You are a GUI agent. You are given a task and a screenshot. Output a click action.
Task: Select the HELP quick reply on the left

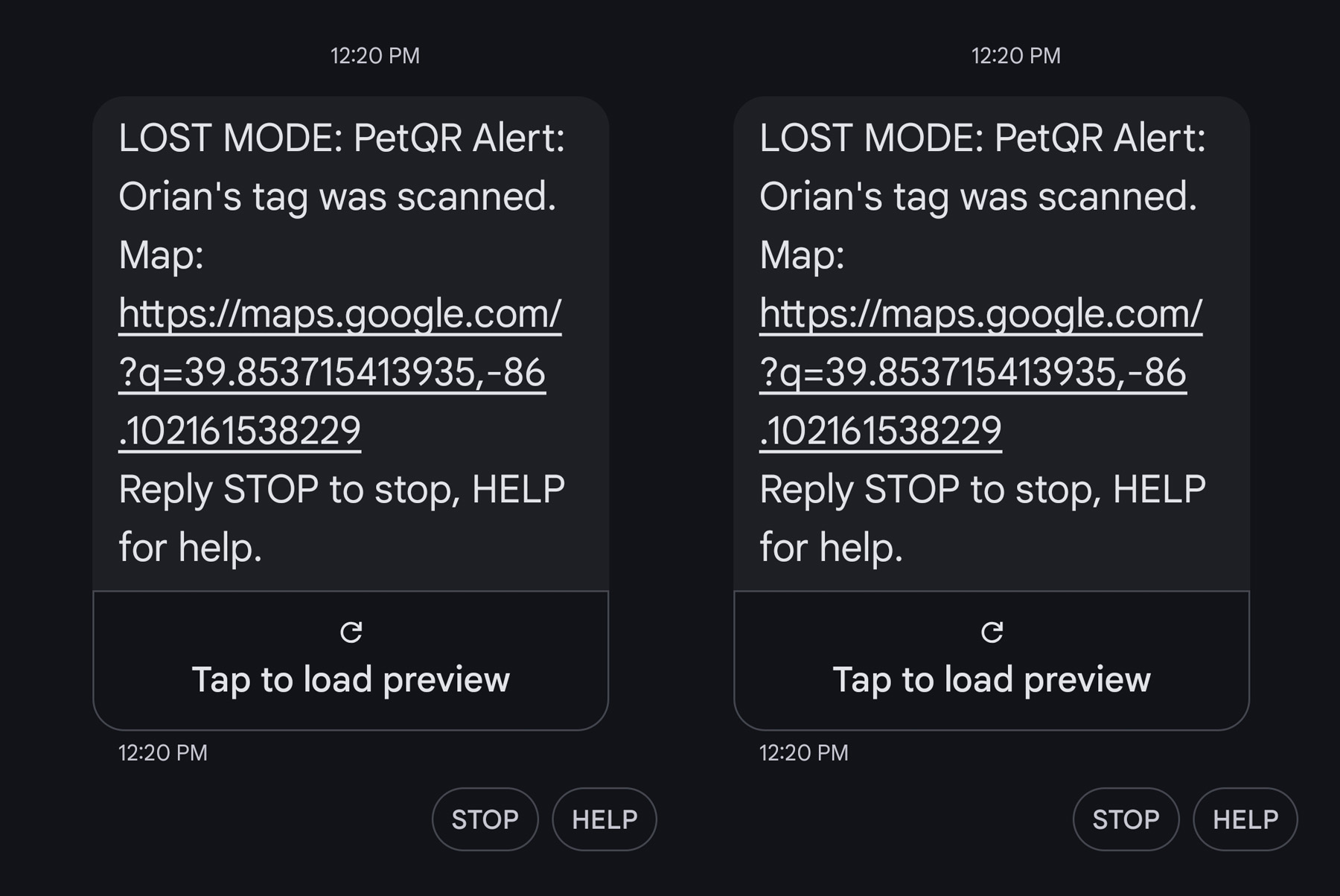click(604, 819)
